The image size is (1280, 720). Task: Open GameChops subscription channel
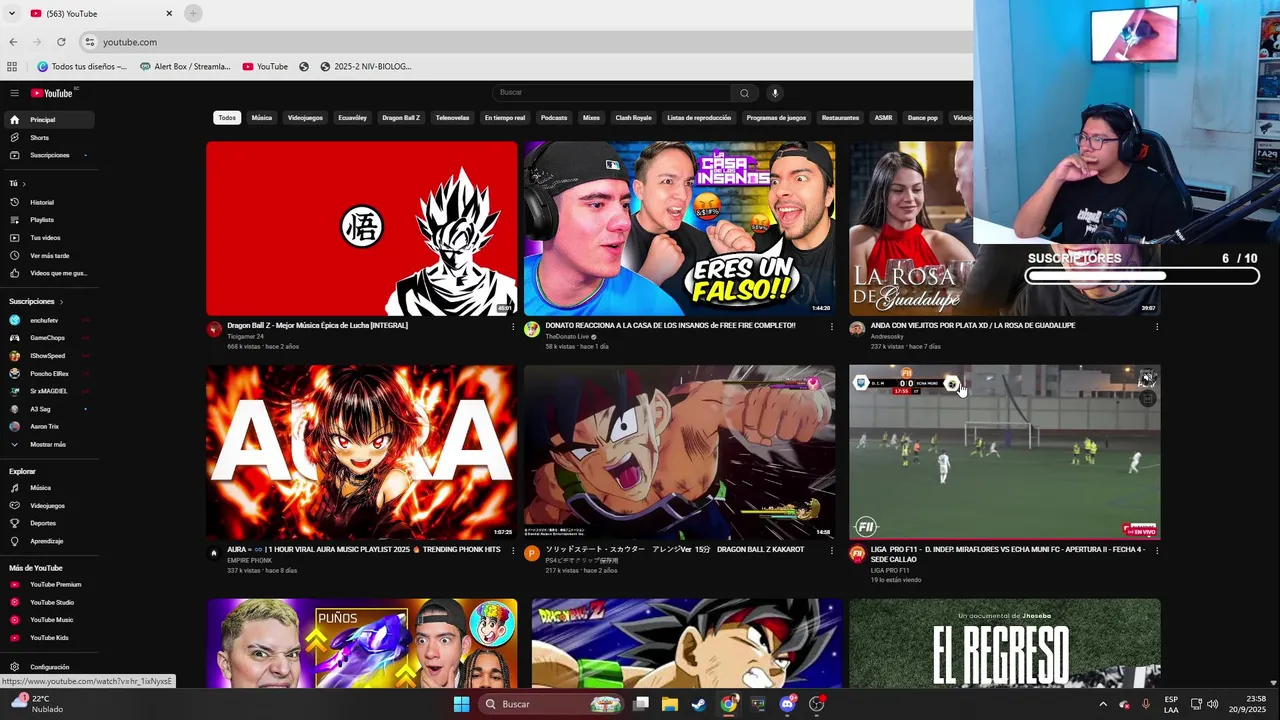48,338
